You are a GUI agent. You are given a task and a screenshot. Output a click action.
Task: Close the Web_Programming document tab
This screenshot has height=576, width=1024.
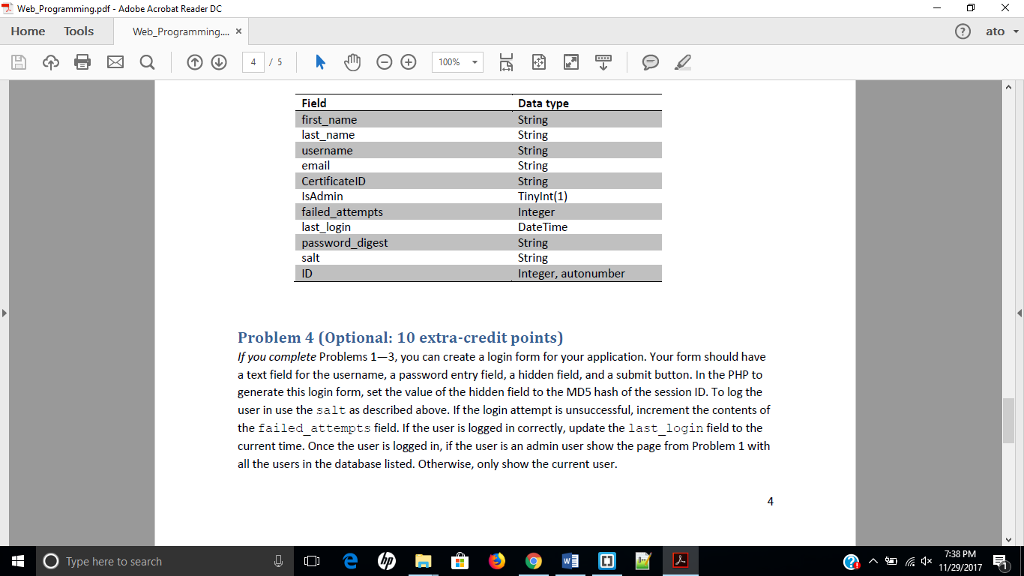[238, 31]
